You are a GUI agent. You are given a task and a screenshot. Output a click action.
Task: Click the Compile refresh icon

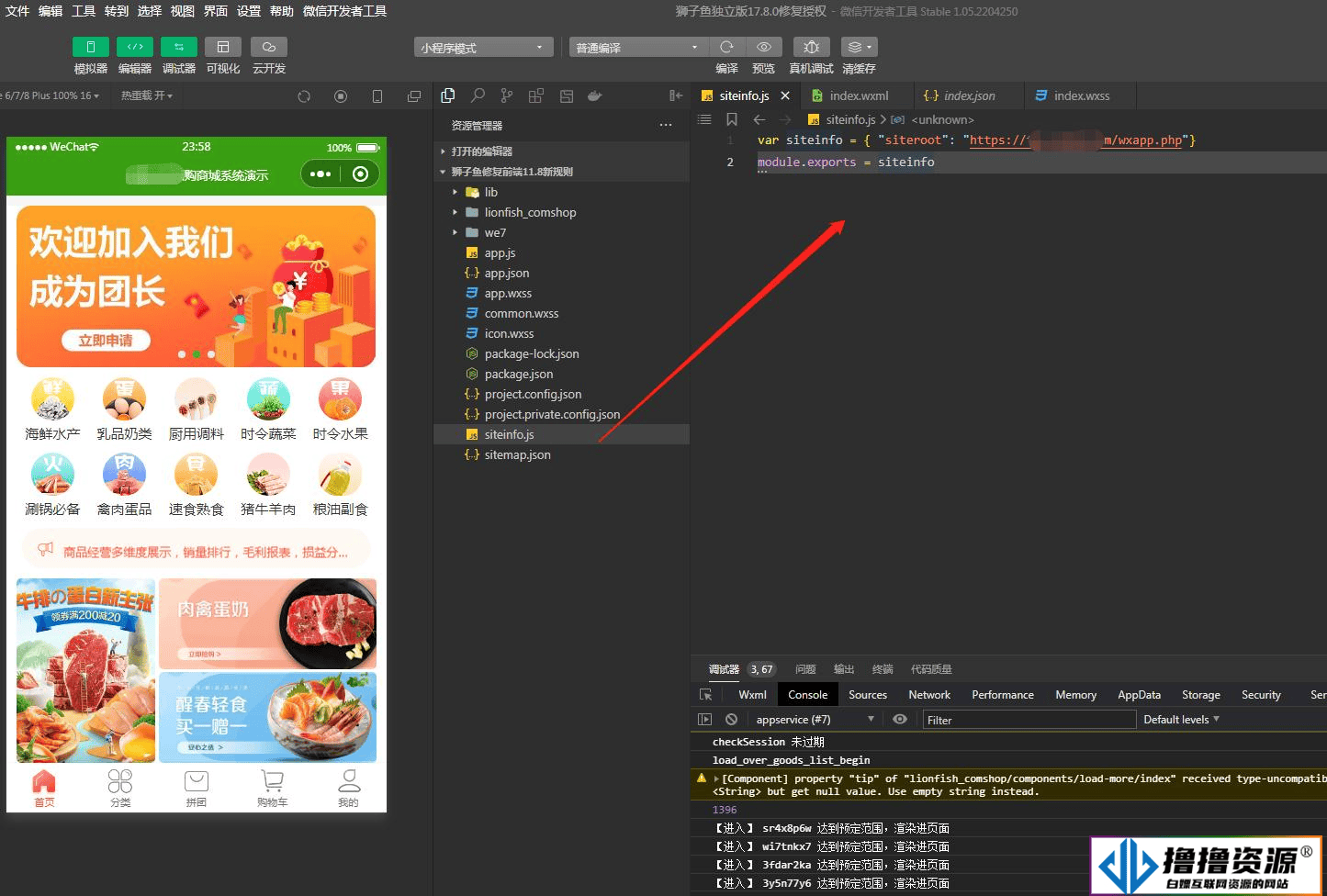726,47
